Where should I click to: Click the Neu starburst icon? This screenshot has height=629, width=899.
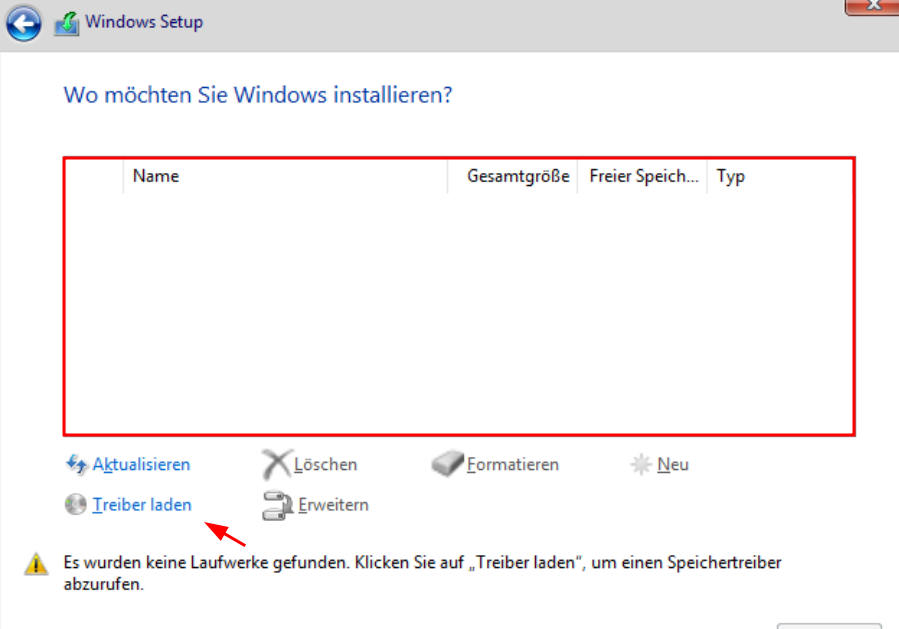[x=641, y=464]
